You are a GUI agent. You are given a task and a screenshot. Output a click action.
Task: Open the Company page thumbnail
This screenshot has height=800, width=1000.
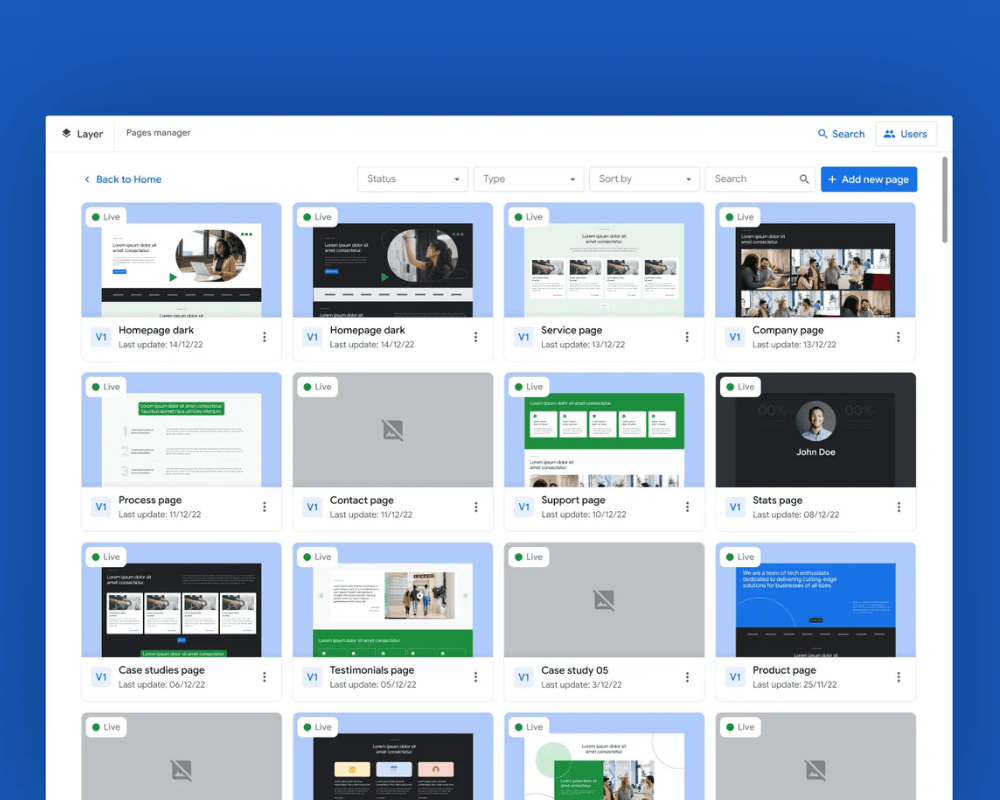click(x=815, y=260)
